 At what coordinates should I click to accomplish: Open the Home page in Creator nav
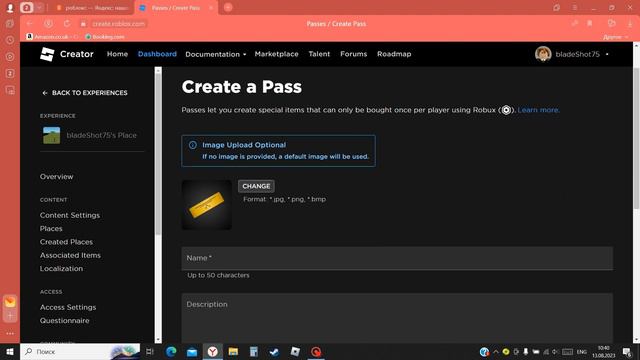(x=117, y=54)
